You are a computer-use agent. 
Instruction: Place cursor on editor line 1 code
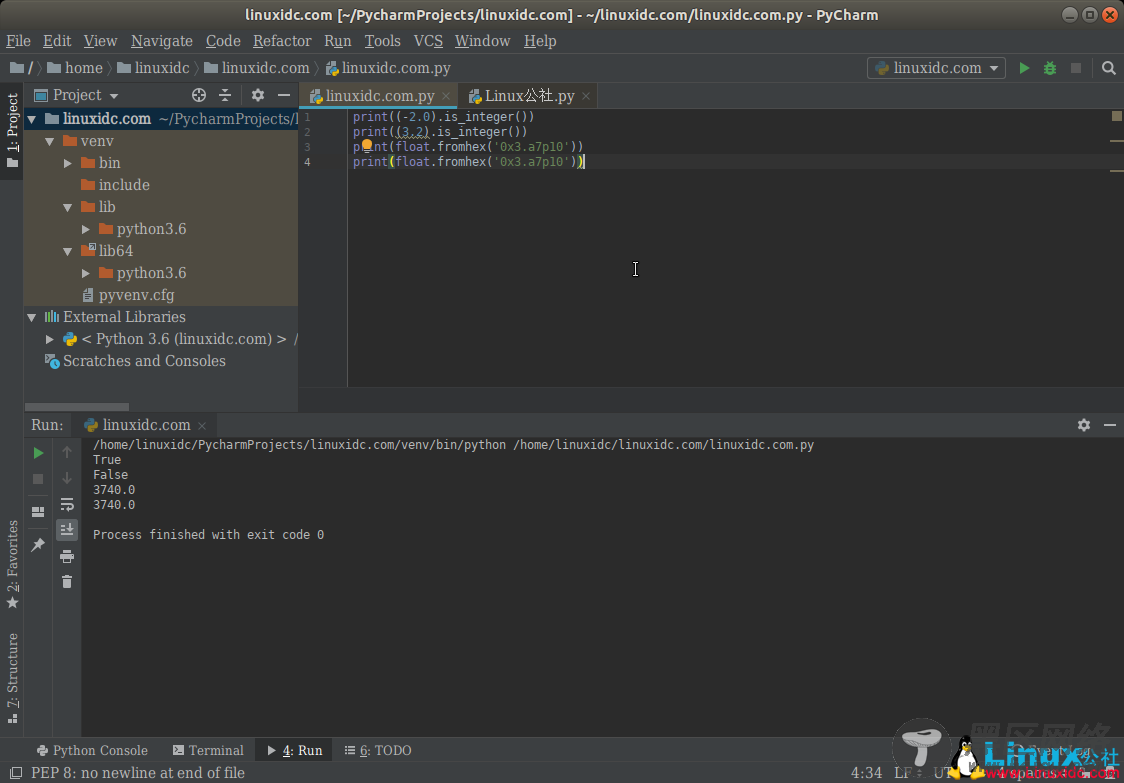coord(443,116)
